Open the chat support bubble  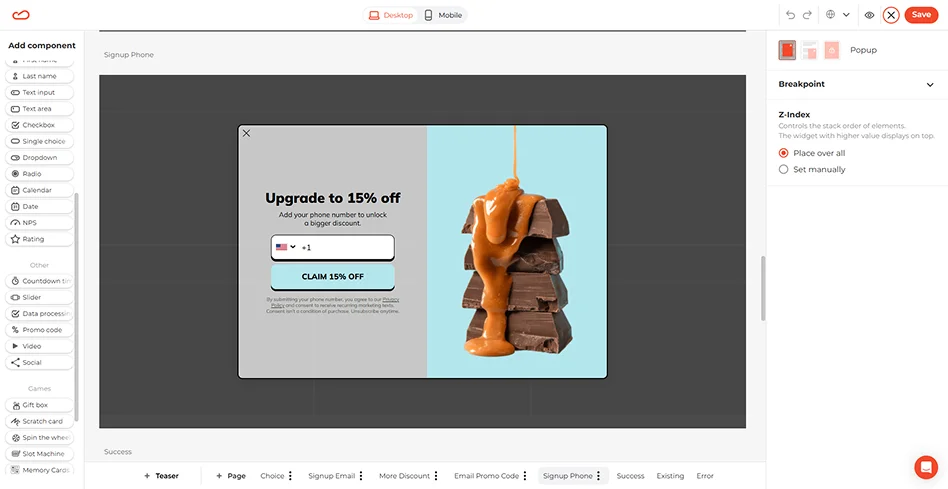[x=925, y=466]
